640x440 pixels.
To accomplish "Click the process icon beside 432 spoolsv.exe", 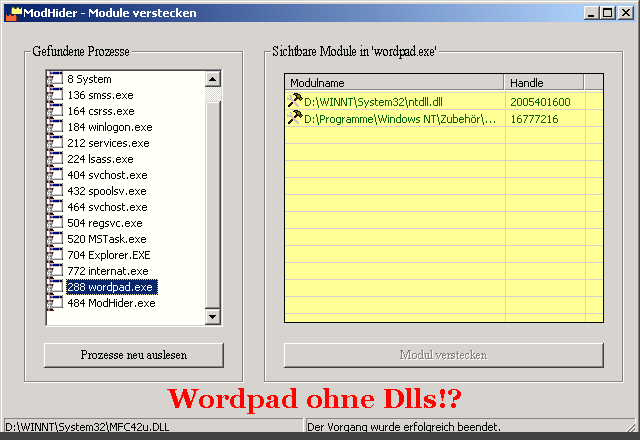I will 55,191.
